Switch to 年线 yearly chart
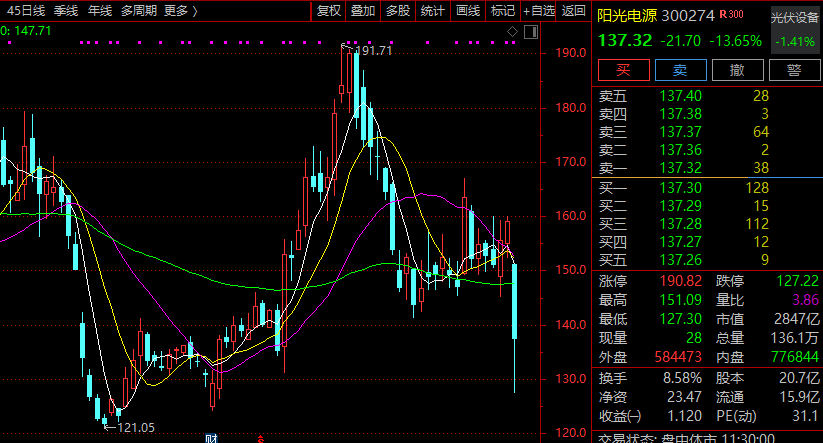Screen dimensions: 823x443 pos(100,10)
